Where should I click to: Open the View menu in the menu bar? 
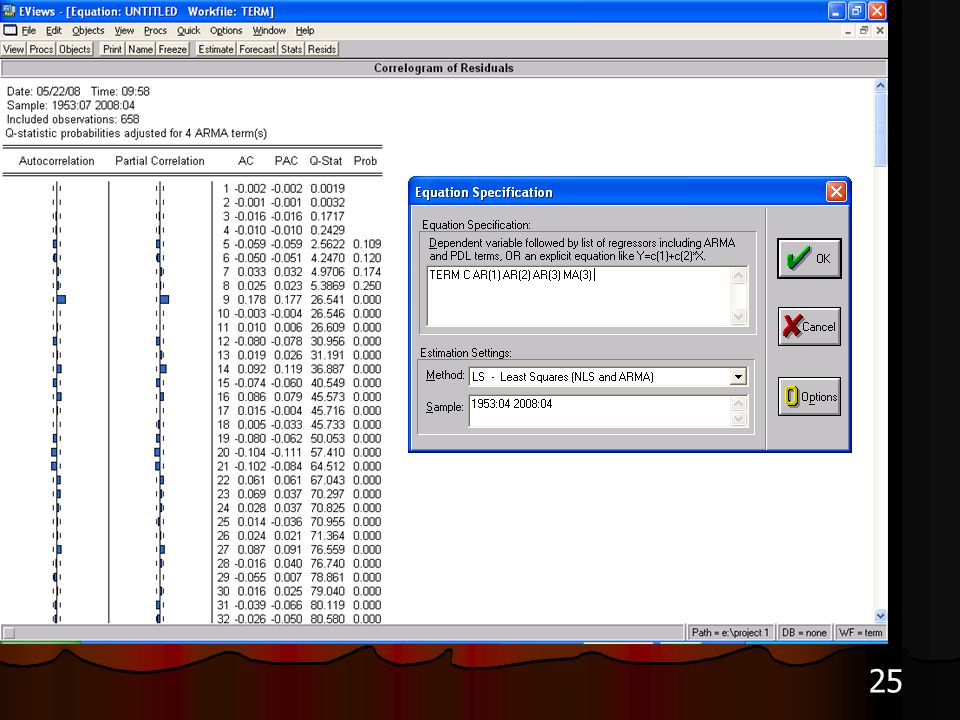(124, 31)
